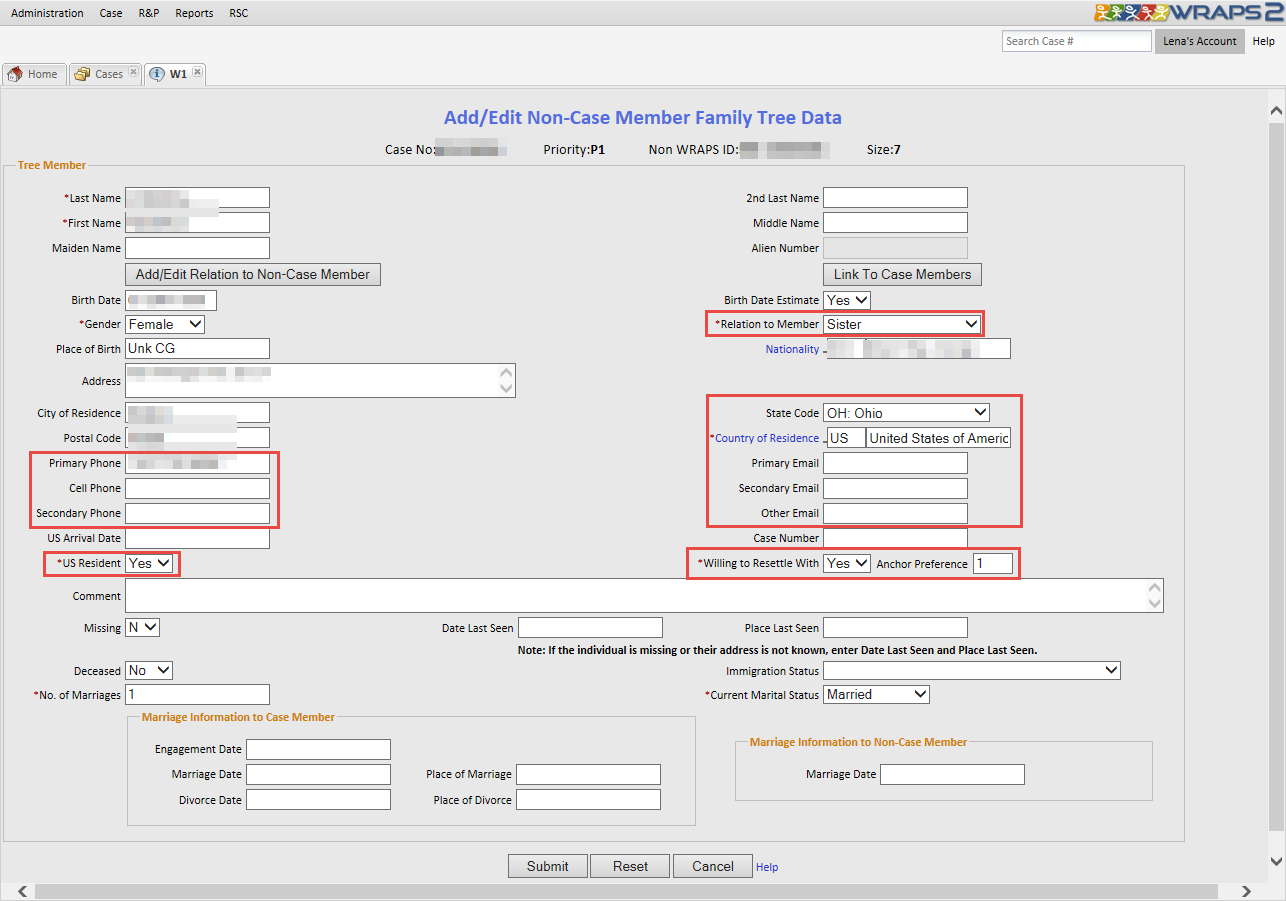Click the info icon on W1 tab
This screenshot has height=901, width=1286.
(x=157, y=74)
